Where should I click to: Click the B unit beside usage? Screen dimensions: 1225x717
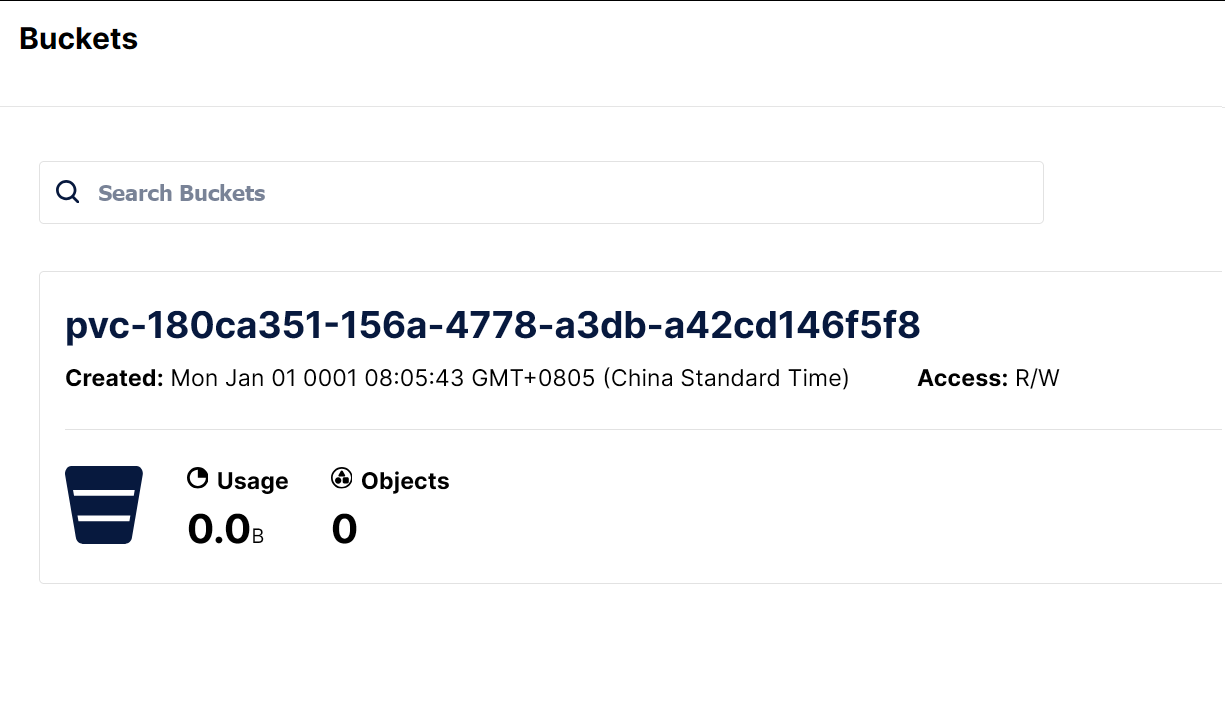(x=258, y=537)
